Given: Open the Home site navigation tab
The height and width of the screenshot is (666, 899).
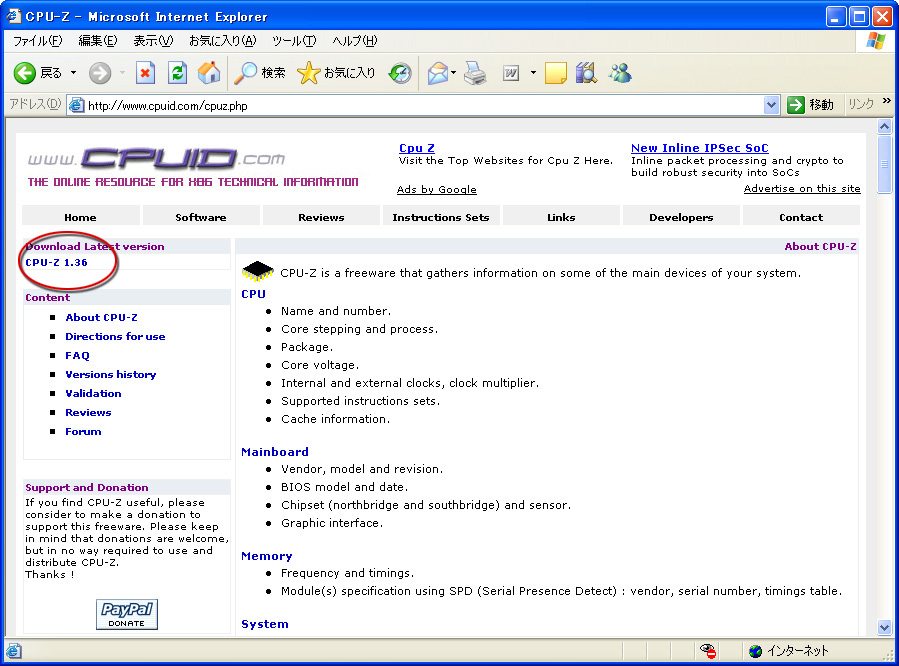Looking at the screenshot, I should (80, 217).
